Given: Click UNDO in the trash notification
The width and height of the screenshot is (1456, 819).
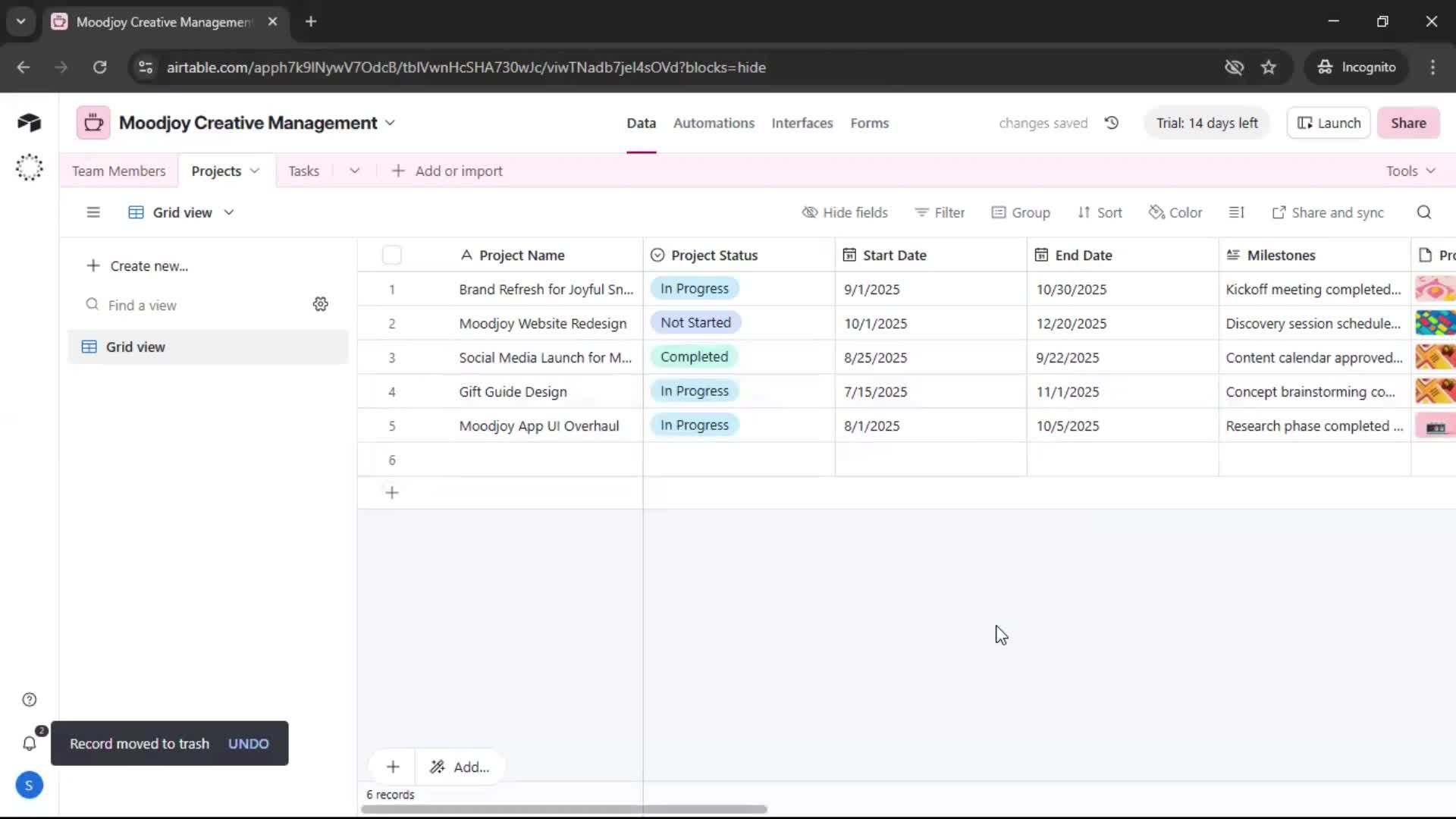Looking at the screenshot, I should click(x=248, y=744).
